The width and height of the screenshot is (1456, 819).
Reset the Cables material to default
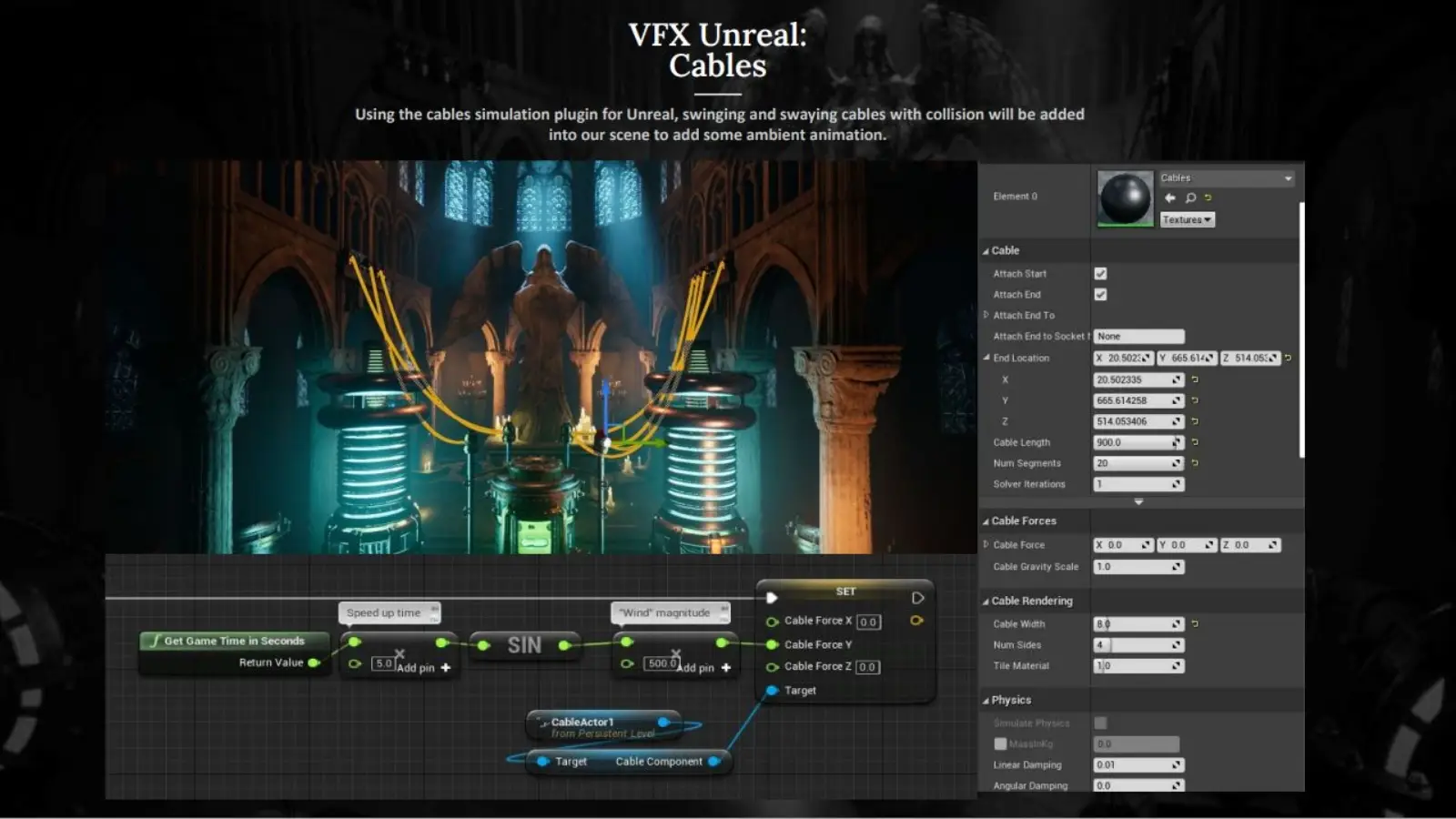coord(1208,197)
